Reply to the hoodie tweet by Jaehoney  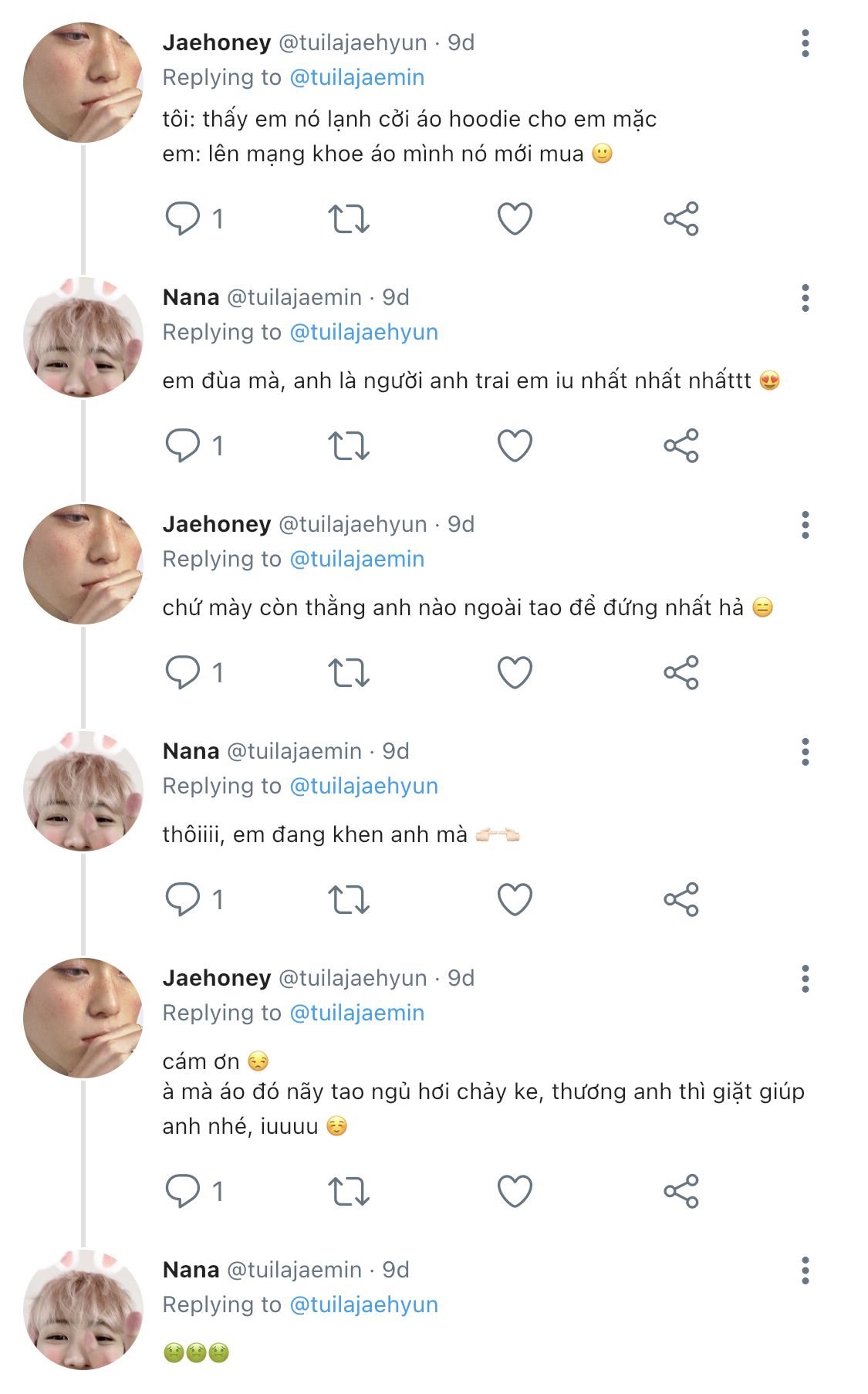point(183,218)
